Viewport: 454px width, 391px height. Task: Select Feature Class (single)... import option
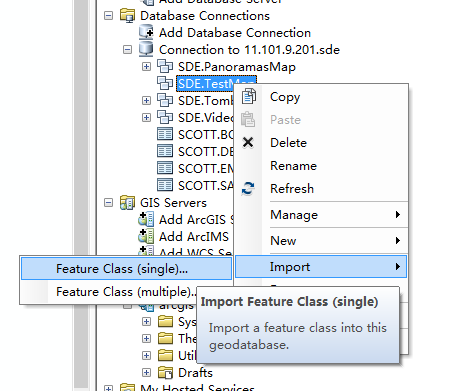(126, 269)
